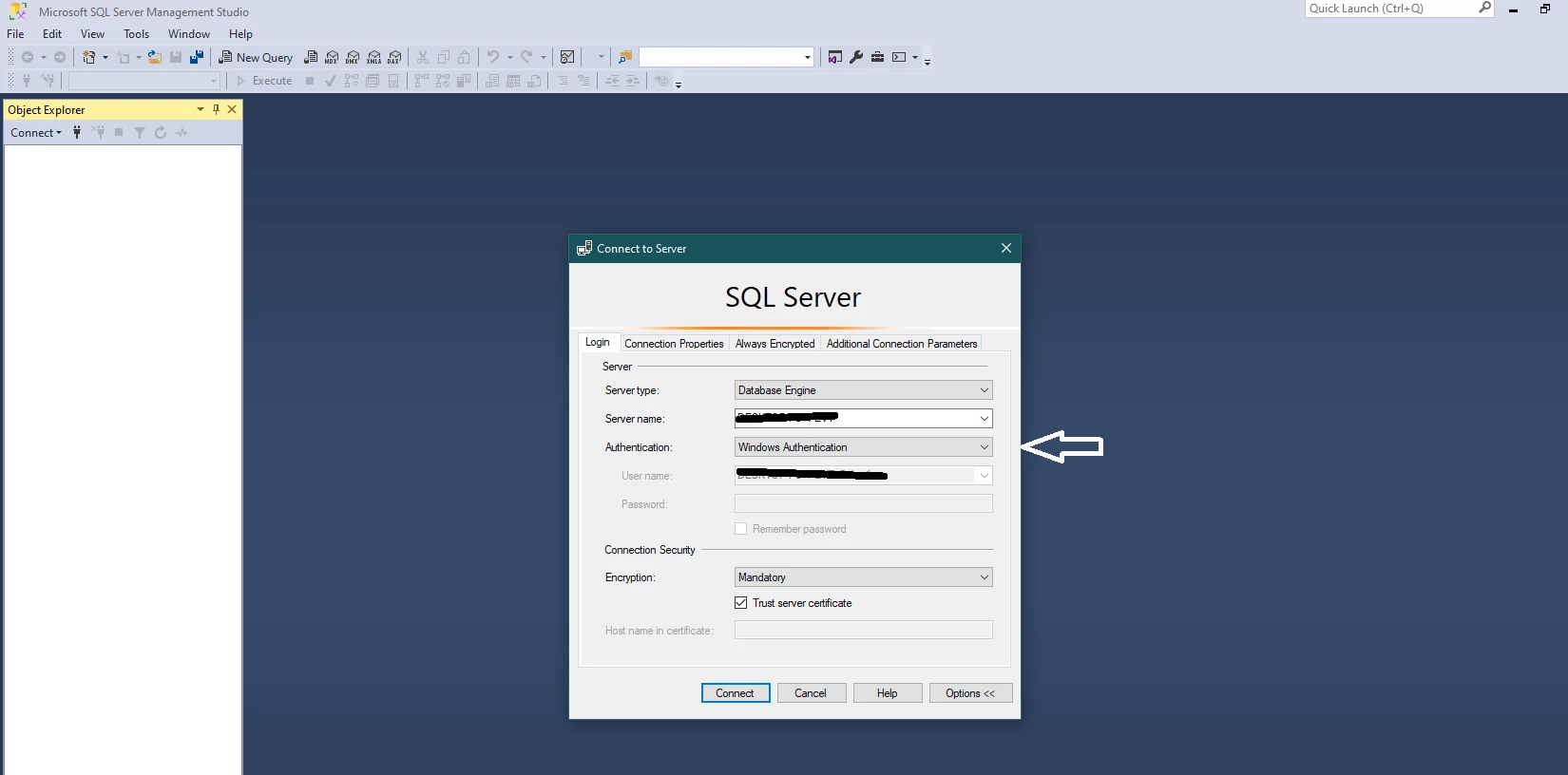
Task: Select the Login tab
Action: (598, 342)
